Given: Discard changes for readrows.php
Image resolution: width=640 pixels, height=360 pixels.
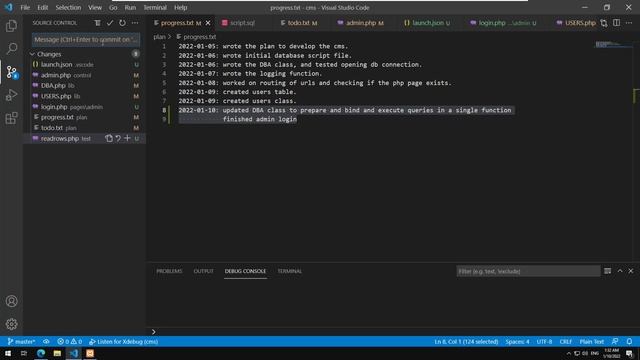Looking at the screenshot, I should 118,138.
